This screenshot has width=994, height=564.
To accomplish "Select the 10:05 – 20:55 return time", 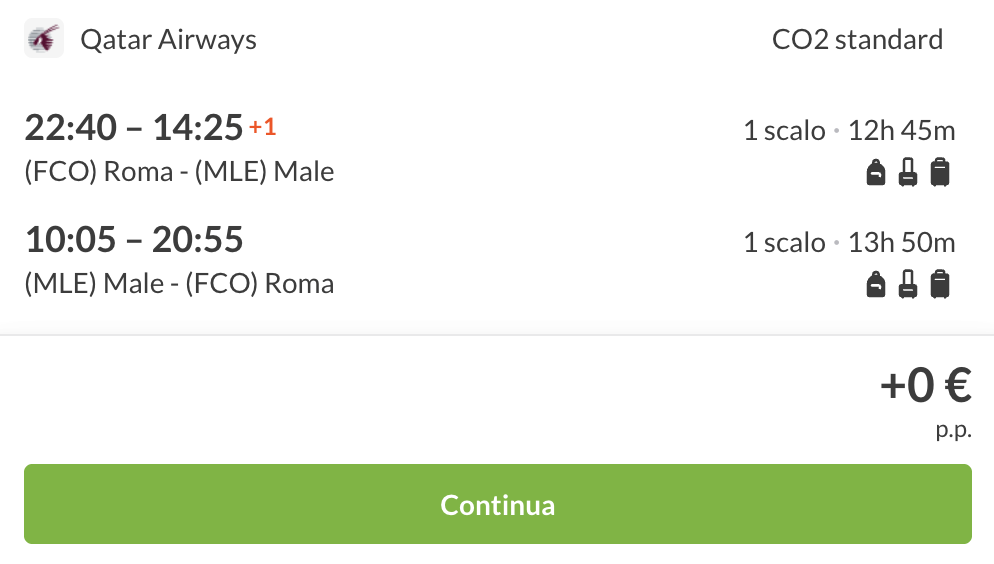I will point(134,240).
